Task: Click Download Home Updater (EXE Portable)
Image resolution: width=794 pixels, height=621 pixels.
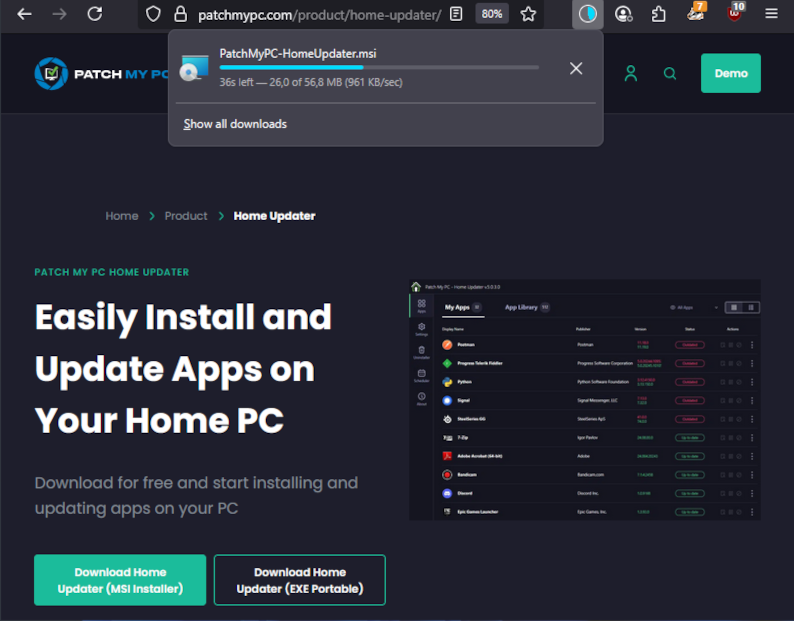Action: (299, 580)
